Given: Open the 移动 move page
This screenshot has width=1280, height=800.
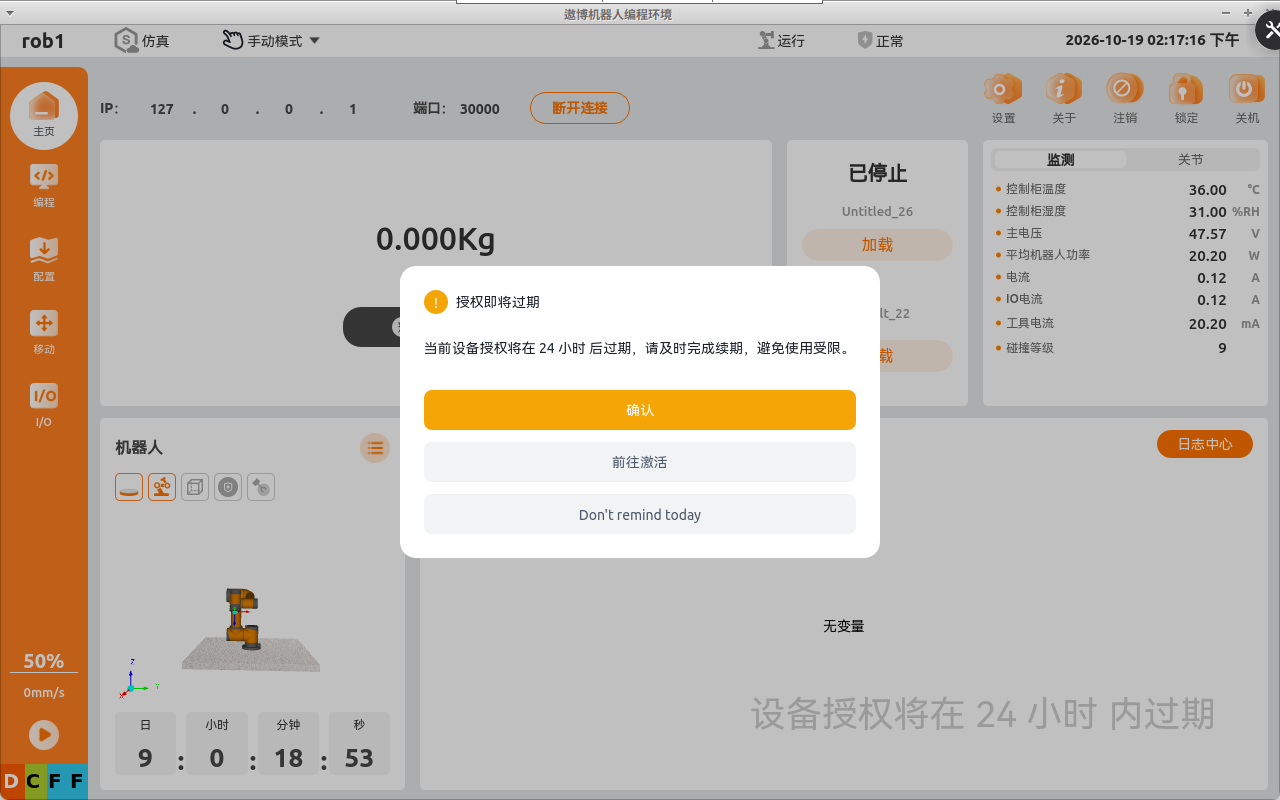Looking at the screenshot, I should 44,333.
